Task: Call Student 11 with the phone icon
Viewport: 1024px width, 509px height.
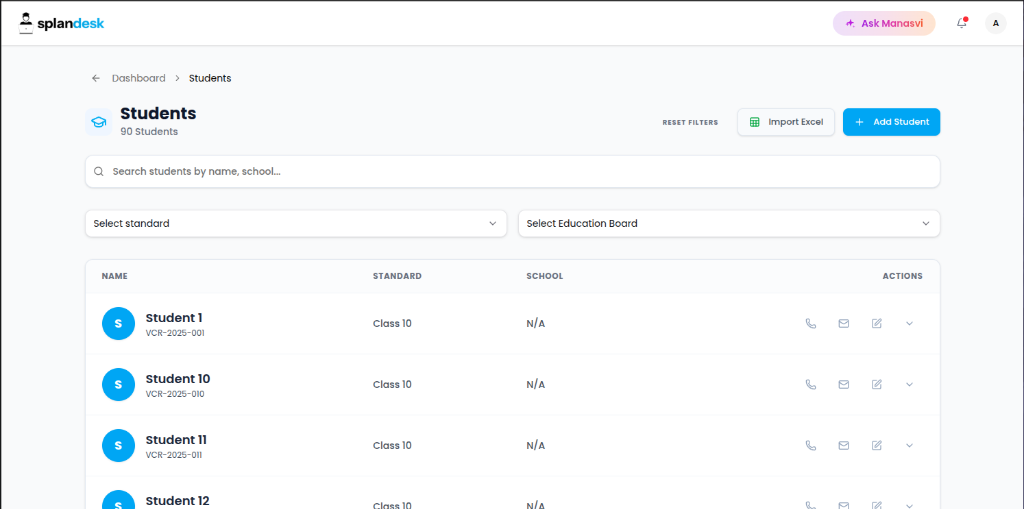Action: click(810, 446)
